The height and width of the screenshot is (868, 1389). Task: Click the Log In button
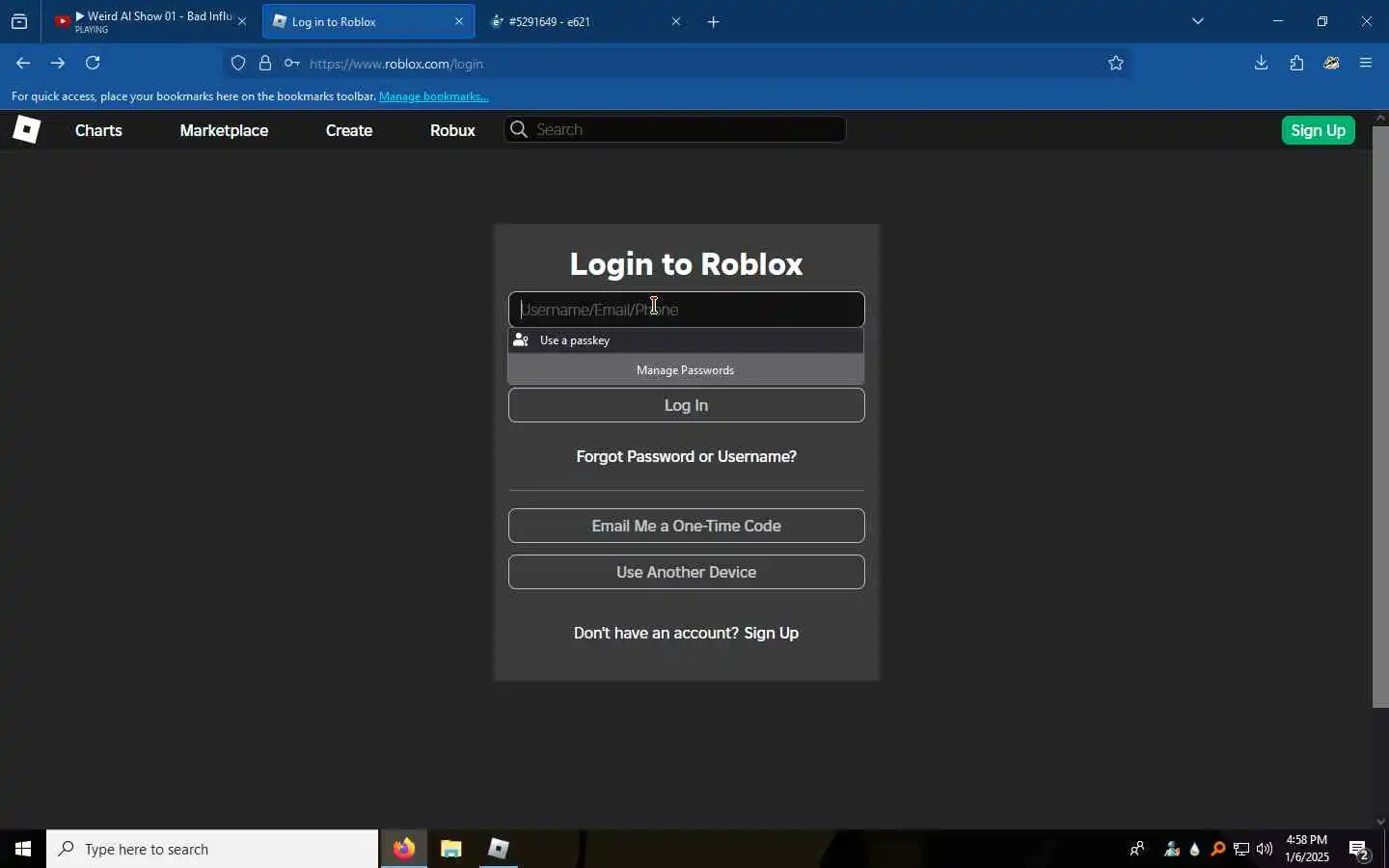[687, 405]
